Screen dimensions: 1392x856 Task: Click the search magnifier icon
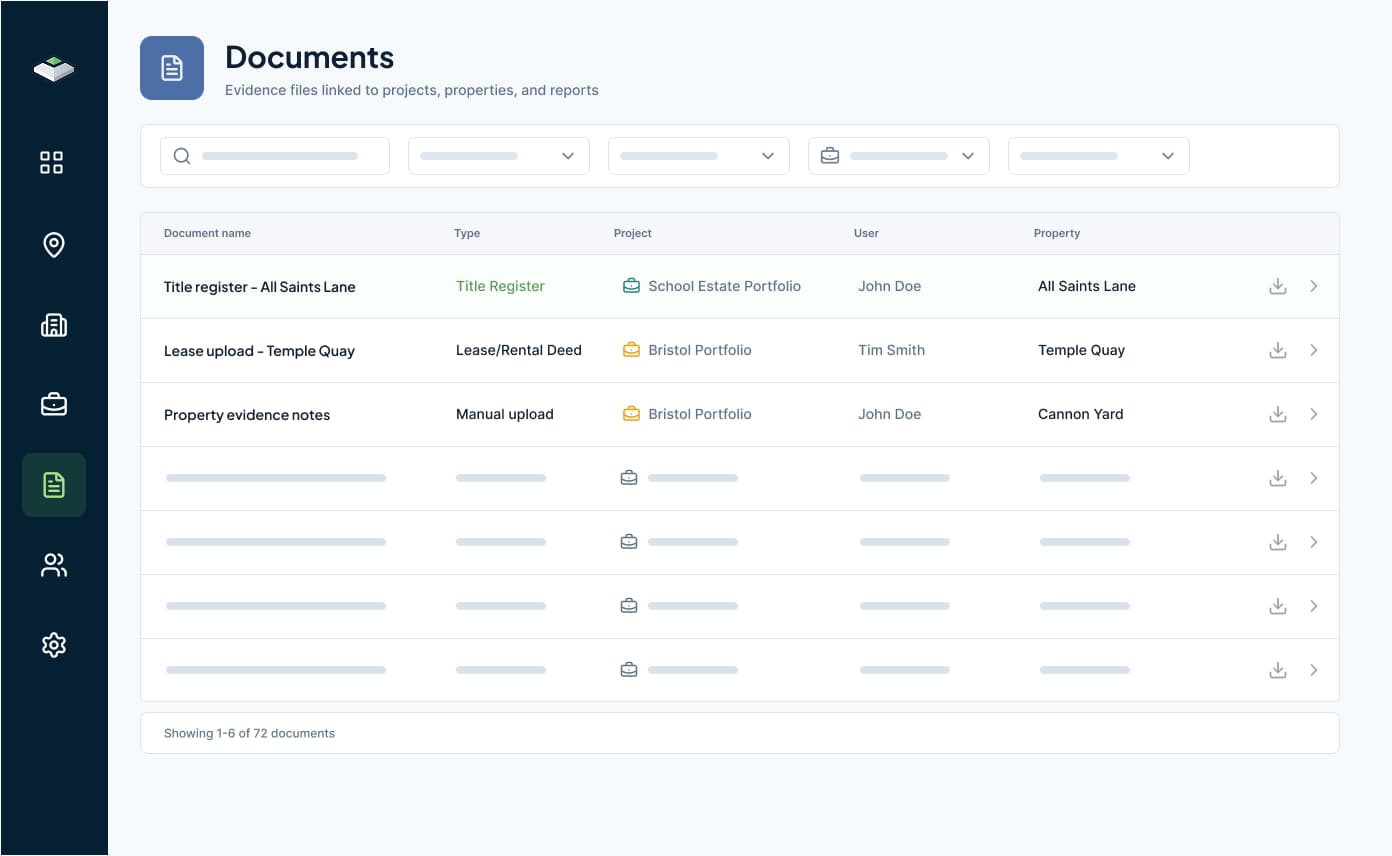coord(182,156)
